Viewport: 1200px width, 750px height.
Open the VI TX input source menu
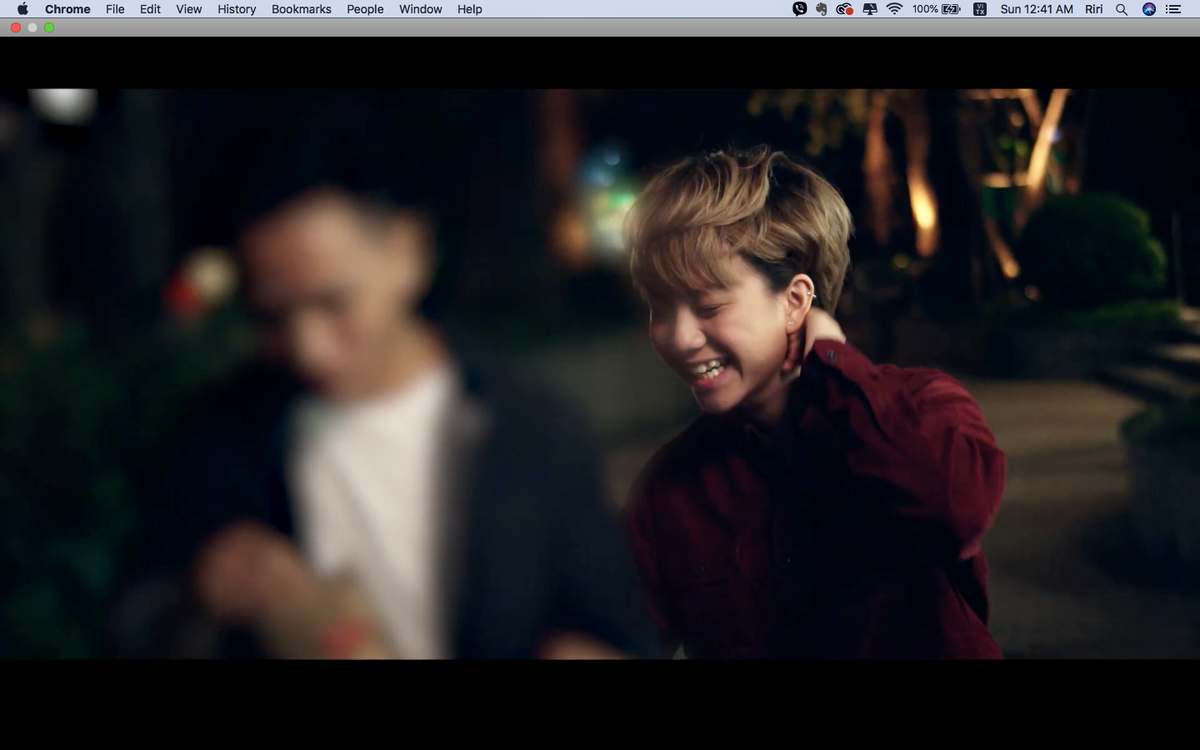(980, 9)
